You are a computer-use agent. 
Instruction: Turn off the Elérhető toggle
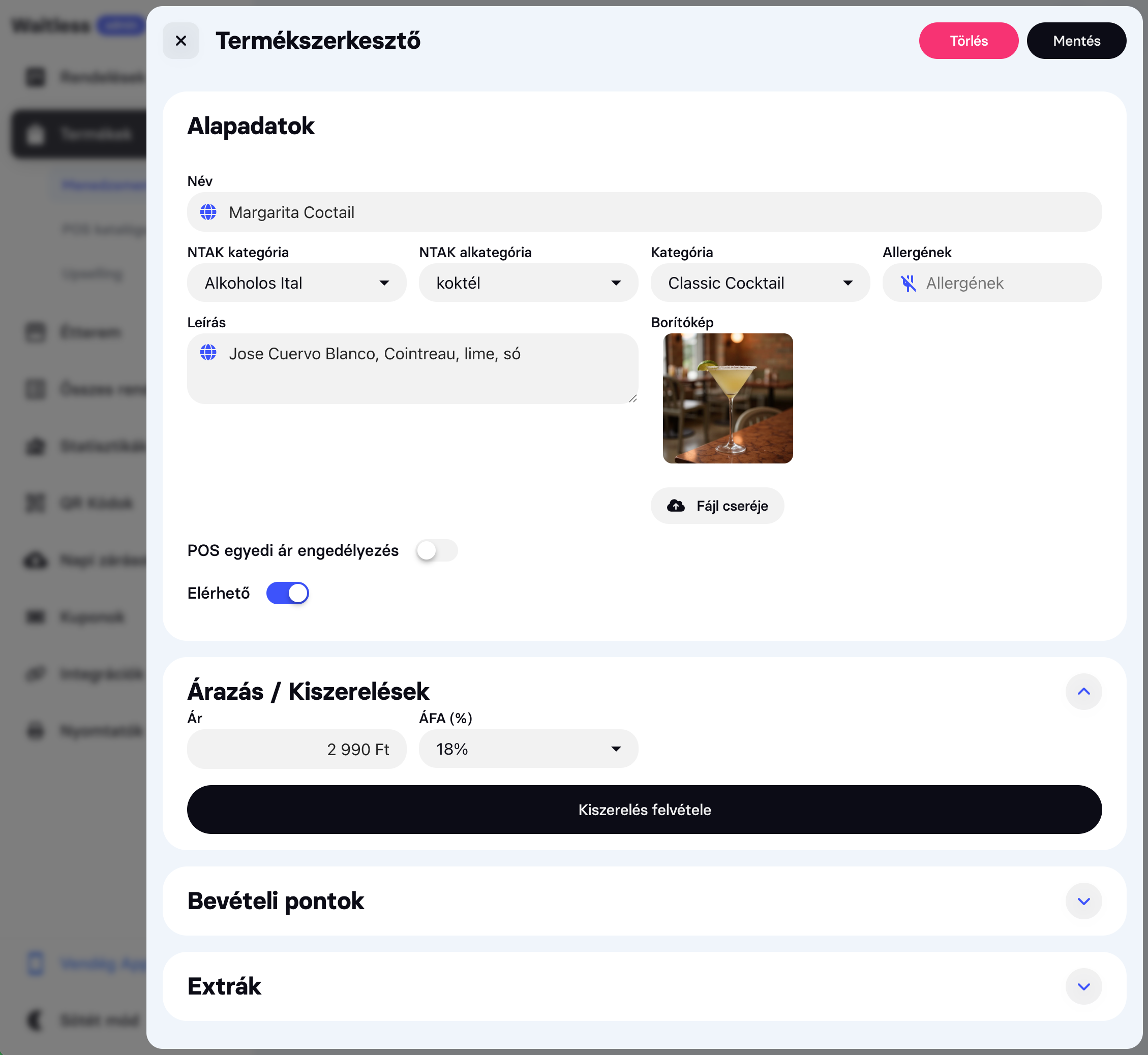[288, 593]
